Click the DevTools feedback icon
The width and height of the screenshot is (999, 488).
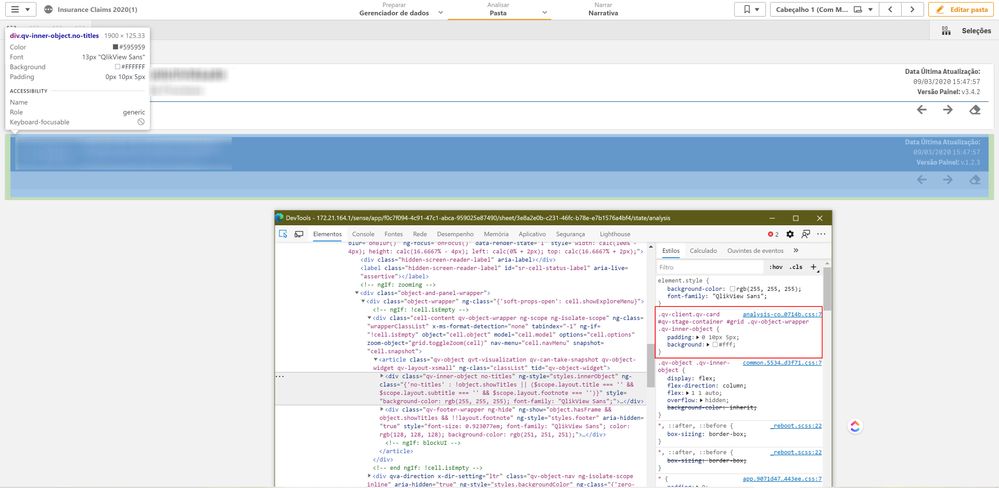pos(806,234)
